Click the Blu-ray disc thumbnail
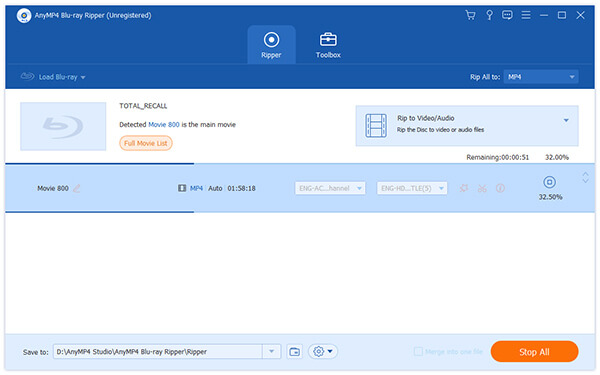 click(63, 126)
